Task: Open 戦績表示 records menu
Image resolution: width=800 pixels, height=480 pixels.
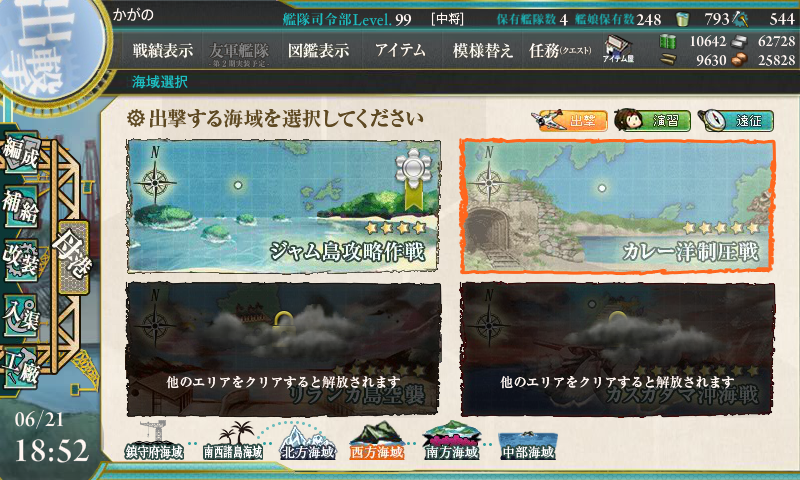Action: (x=163, y=50)
